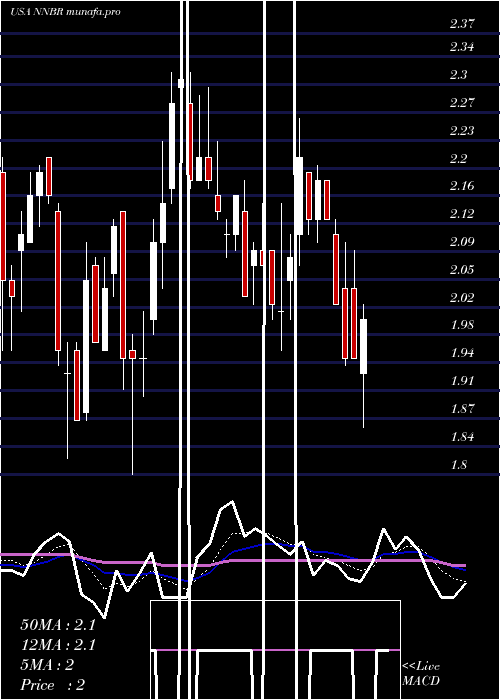Click the Price : 2 readout
Viewport: 500px width, 700px height.
click(x=53, y=685)
